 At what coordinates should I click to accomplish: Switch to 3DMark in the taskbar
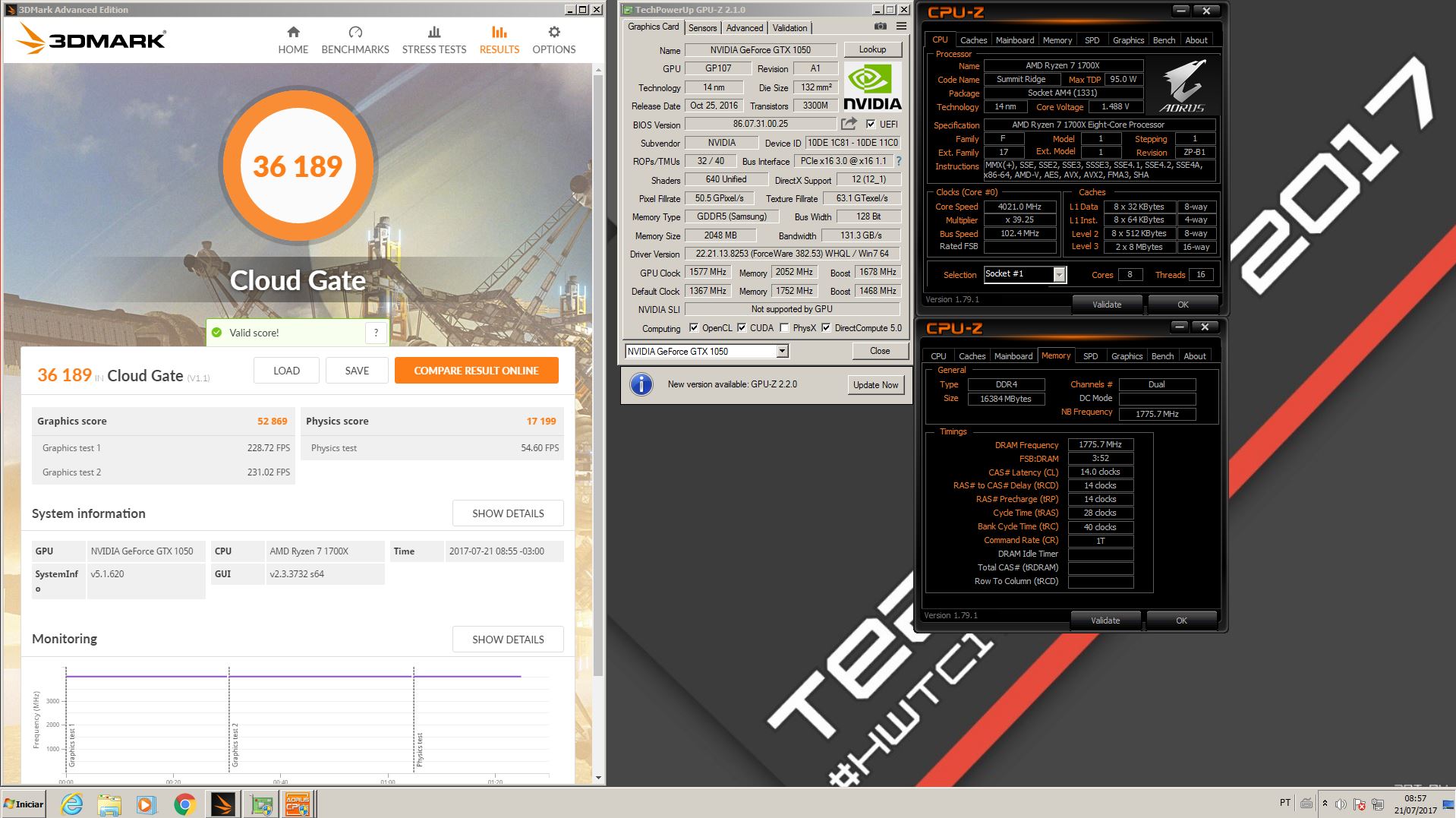click(223, 804)
